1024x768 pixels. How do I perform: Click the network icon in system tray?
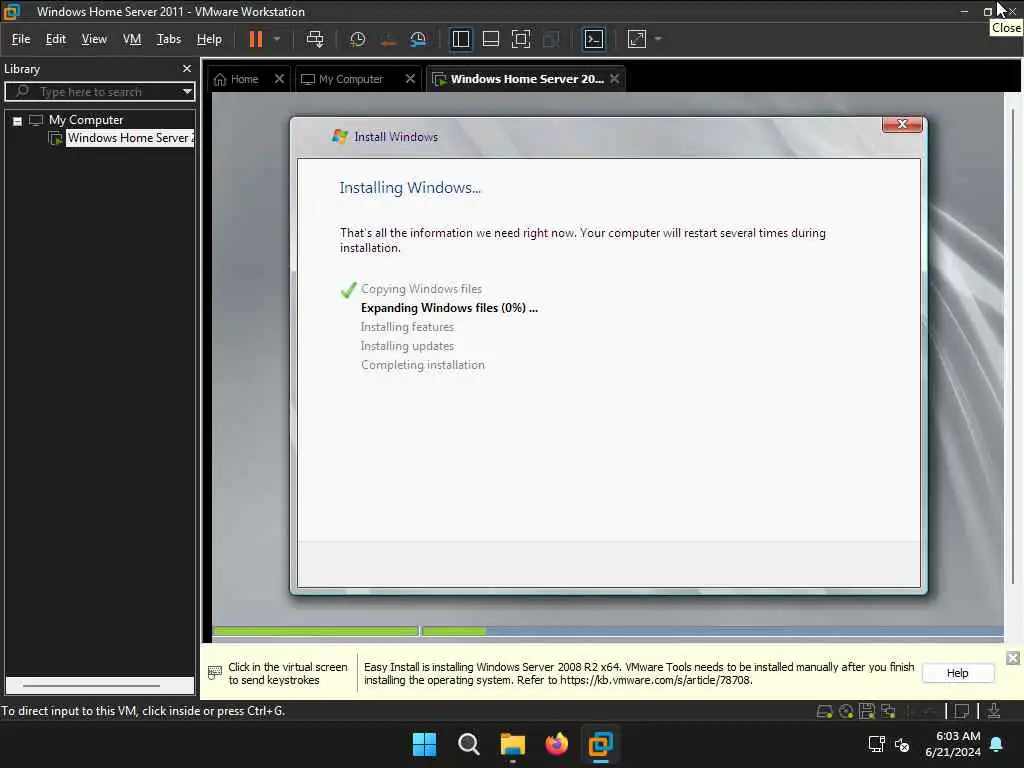[876, 744]
